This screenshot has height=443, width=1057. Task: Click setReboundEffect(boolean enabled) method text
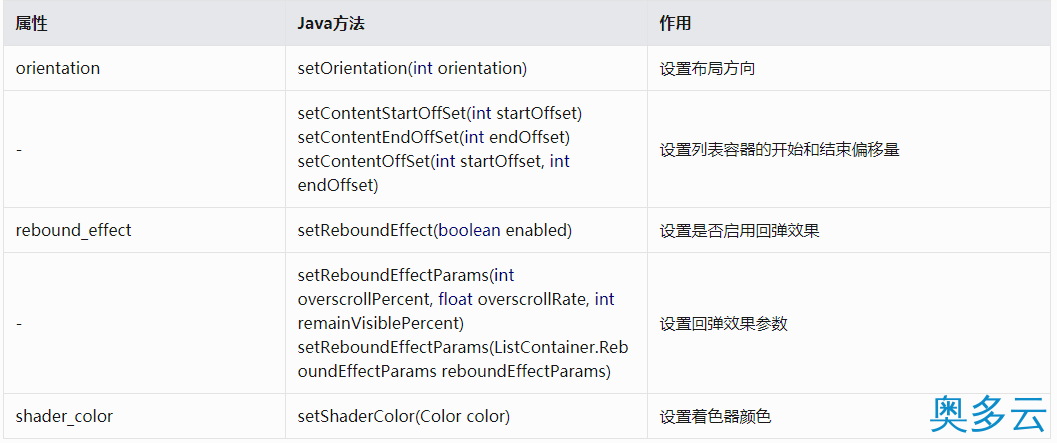click(x=434, y=230)
